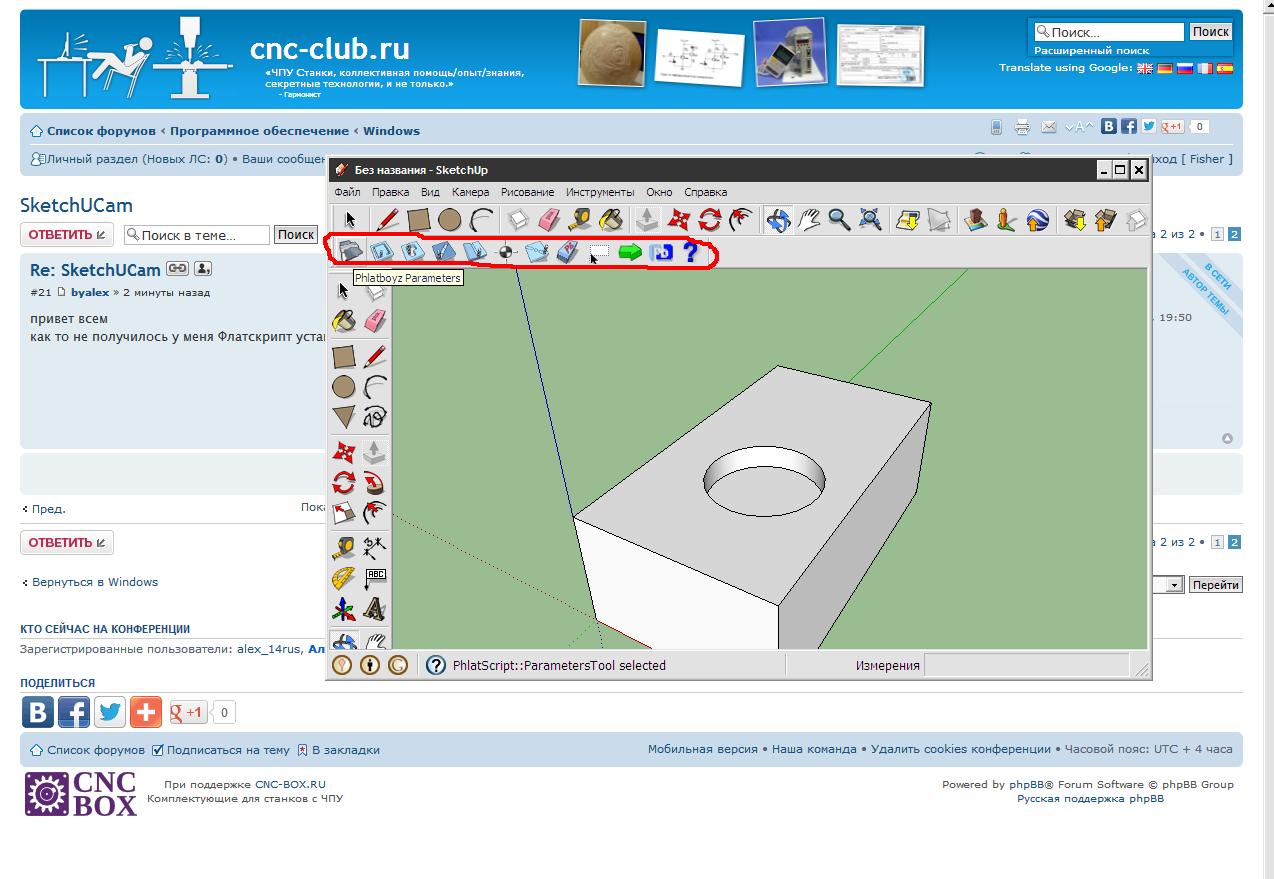Click the print topic icon on forum
The image size is (1274, 879).
point(1022,127)
